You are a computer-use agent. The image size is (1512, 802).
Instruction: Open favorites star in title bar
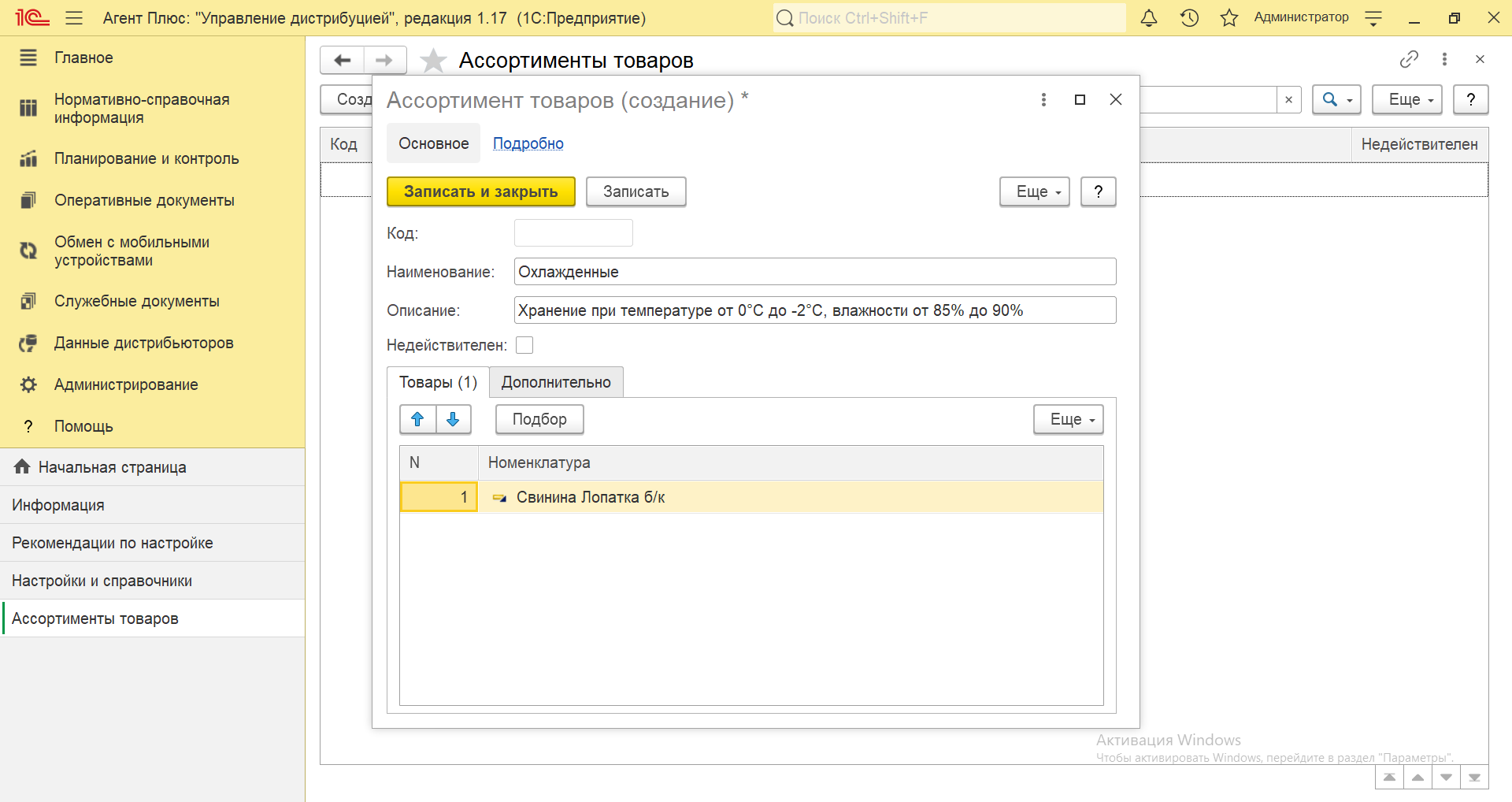pos(1228,18)
